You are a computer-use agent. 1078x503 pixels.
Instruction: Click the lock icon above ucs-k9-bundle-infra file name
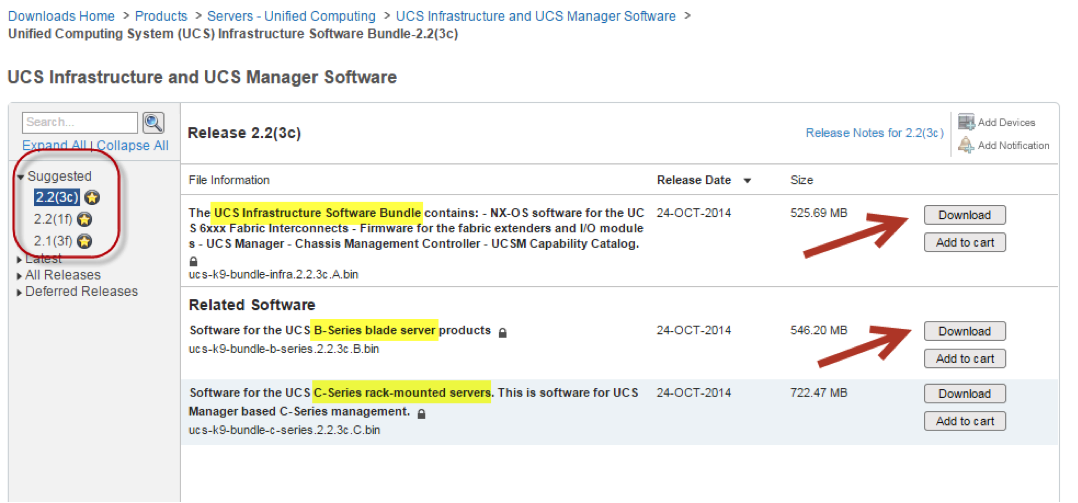click(x=193, y=261)
